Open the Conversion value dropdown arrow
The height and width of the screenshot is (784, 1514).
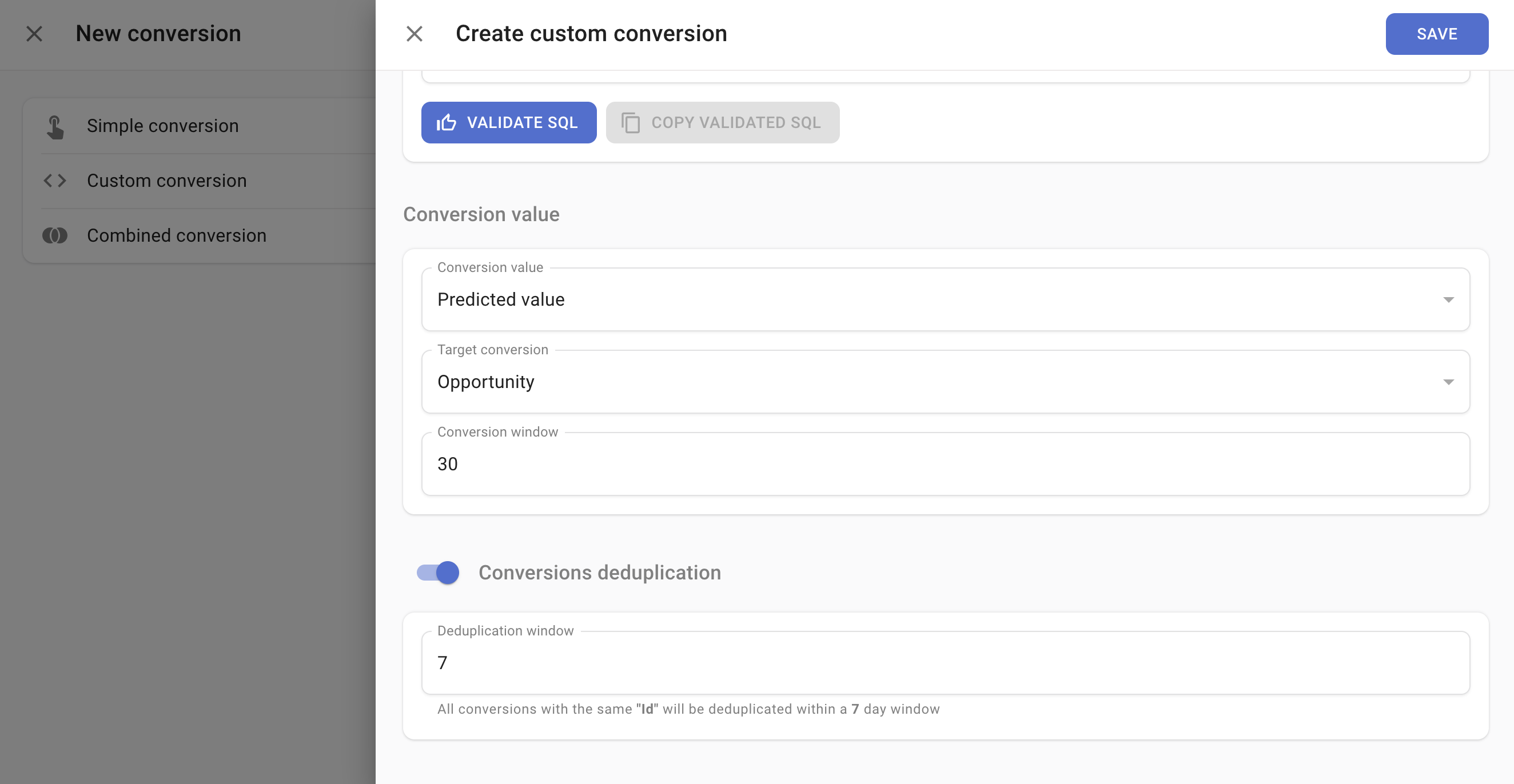(x=1448, y=299)
